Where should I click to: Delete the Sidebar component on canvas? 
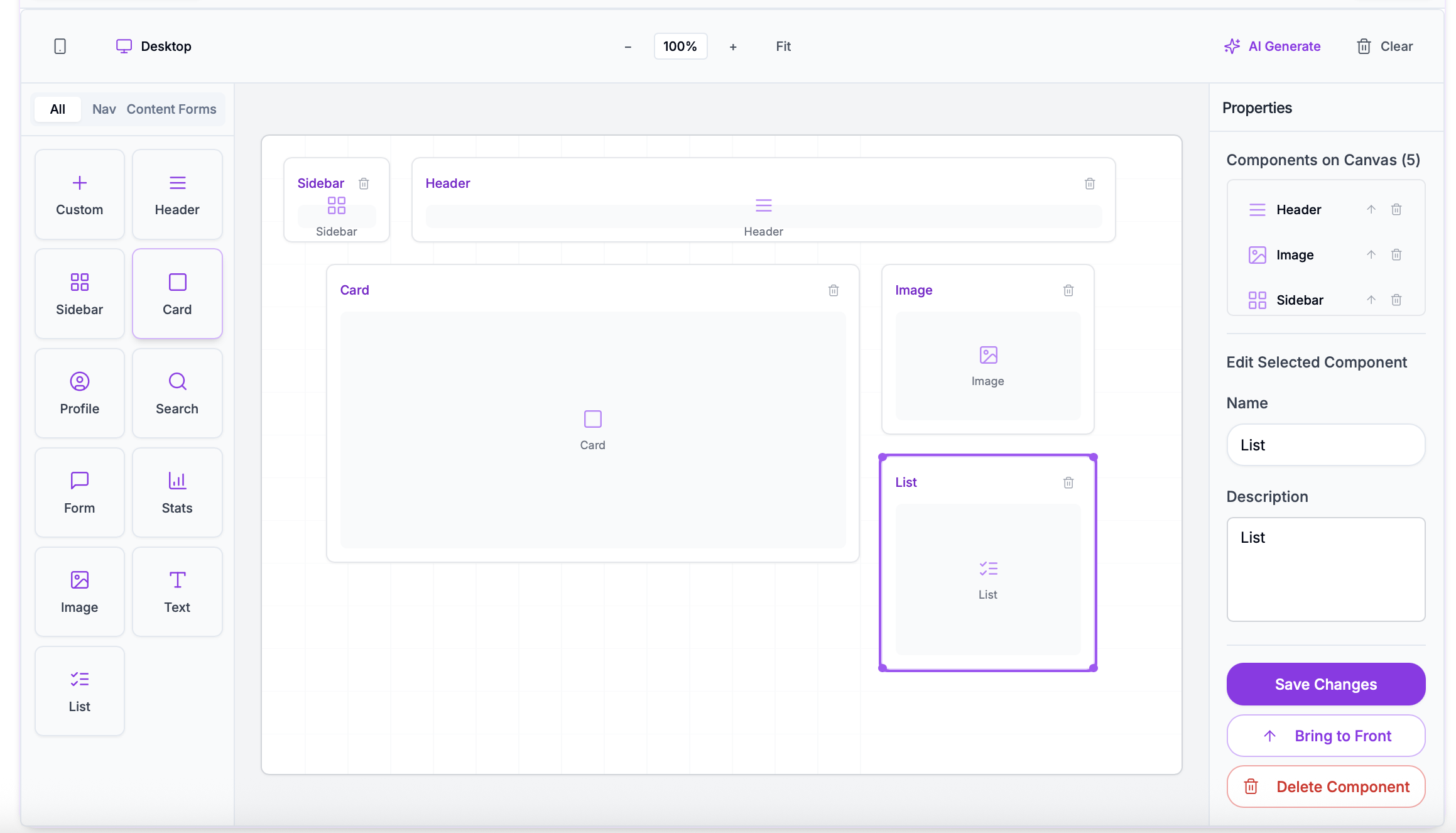point(364,183)
